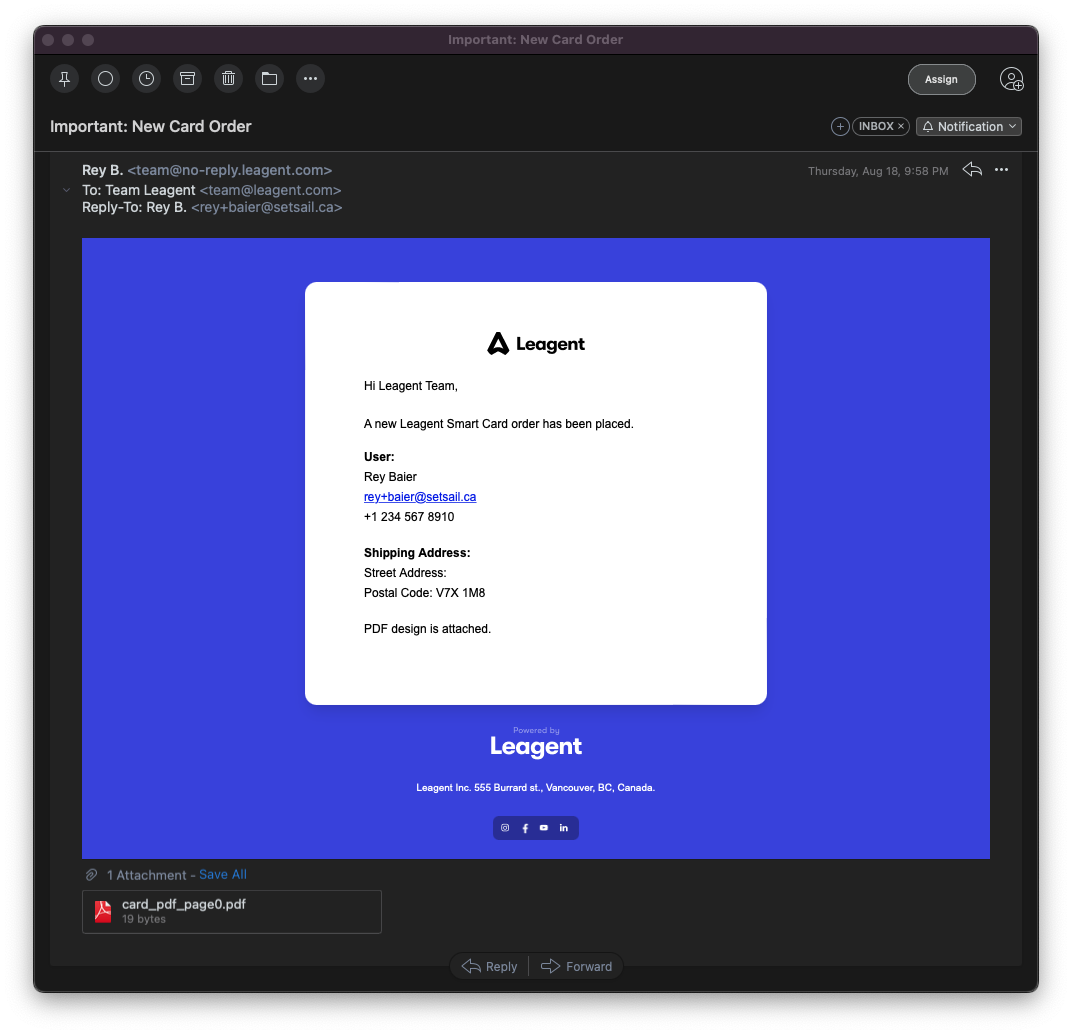Viewport: 1072px width, 1034px height.
Task: Snooze the email with the clock icon
Action: 147,79
